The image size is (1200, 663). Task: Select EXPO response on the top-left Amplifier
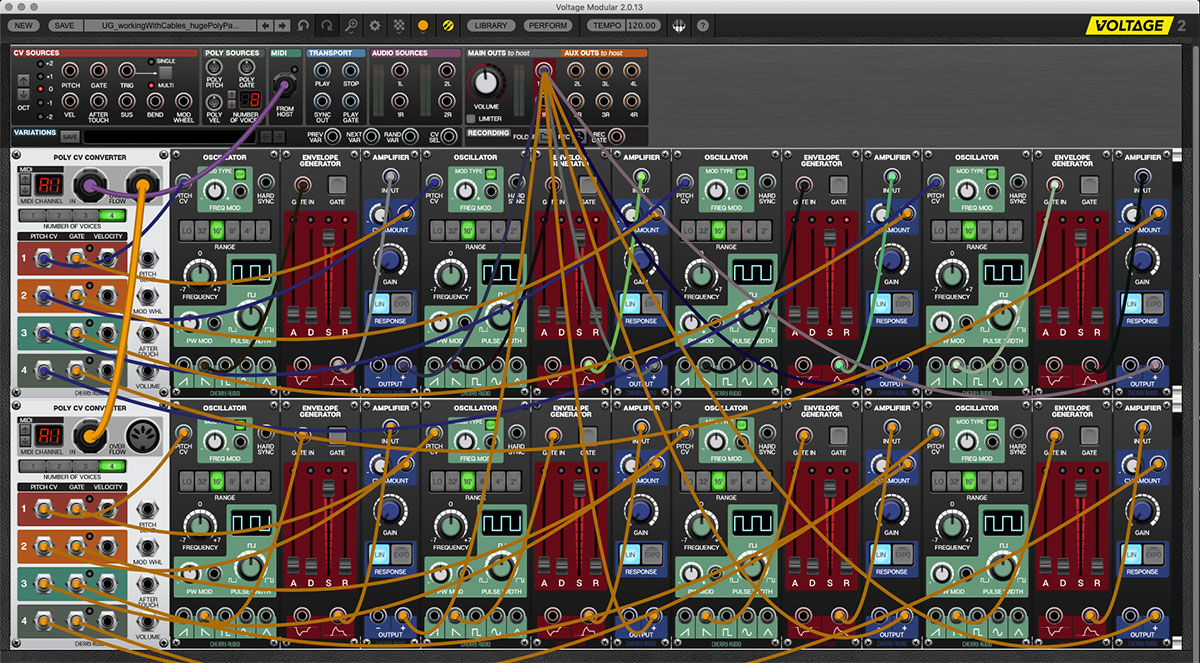pyautogui.click(x=404, y=303)
